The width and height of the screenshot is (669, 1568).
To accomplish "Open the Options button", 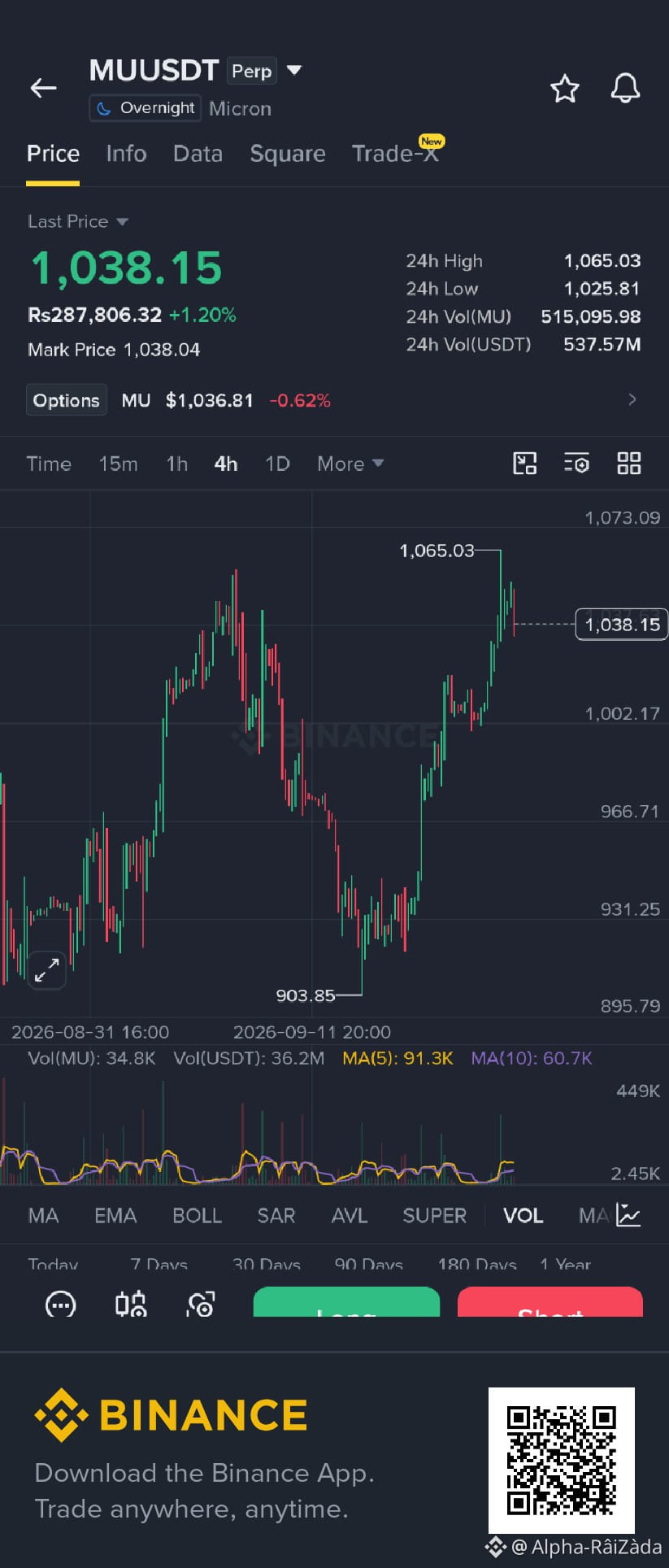I will point(67,400).
